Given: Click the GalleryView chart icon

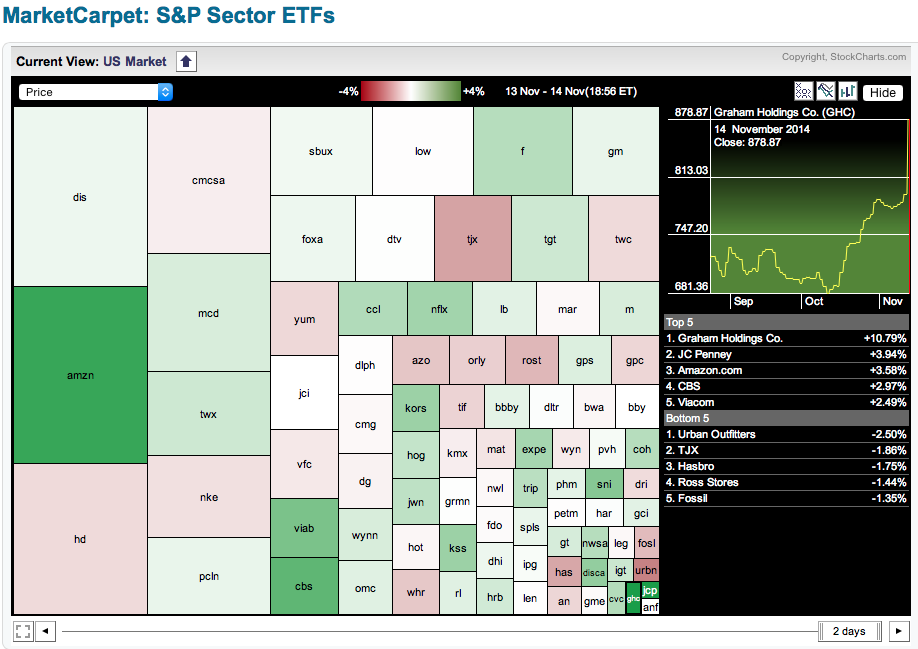Looking at the screenshot, I should 825,91.
